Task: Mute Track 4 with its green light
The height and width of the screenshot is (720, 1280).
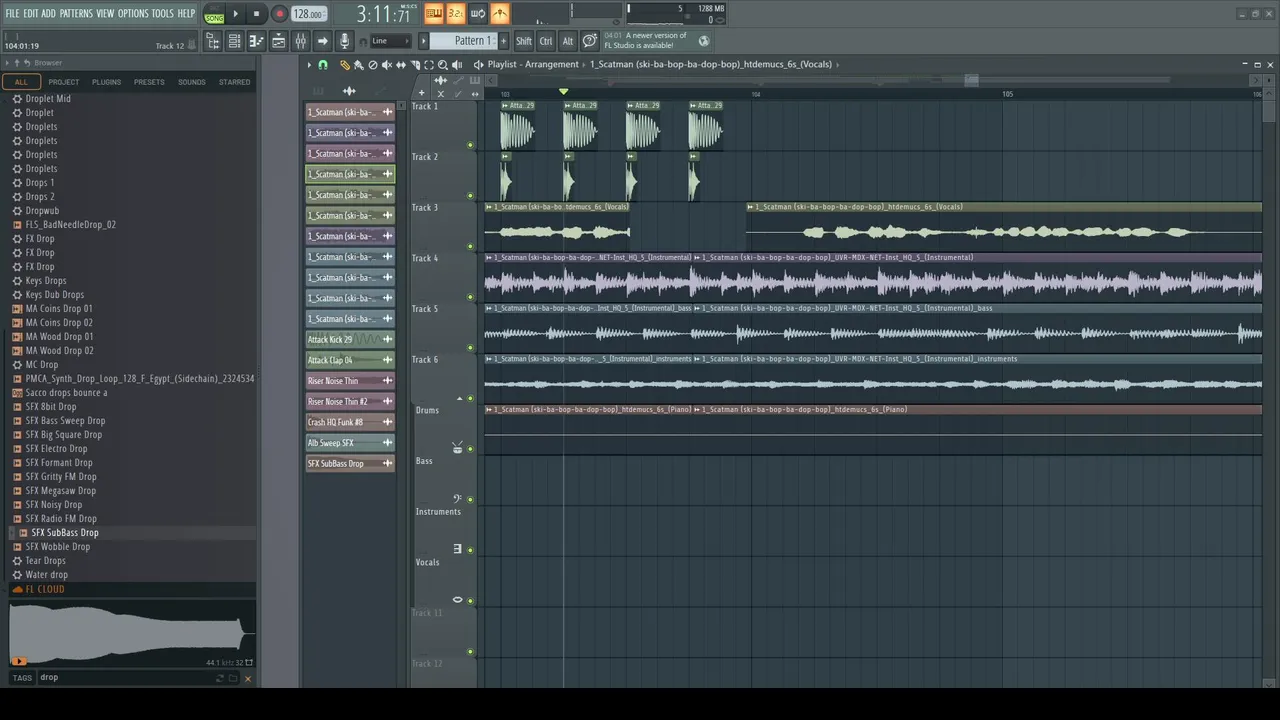Action: click(470, 297)
